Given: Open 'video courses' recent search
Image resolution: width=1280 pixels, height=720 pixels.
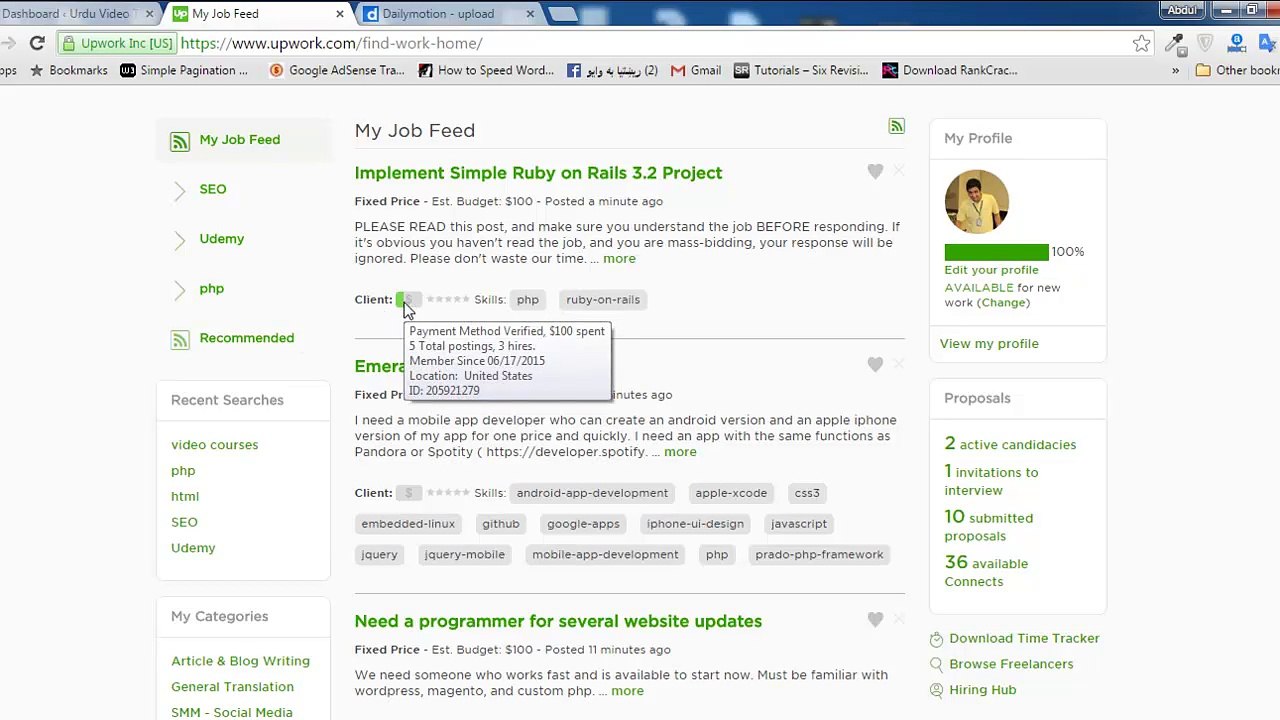Looking at the screenshot, I should (214, 444).
